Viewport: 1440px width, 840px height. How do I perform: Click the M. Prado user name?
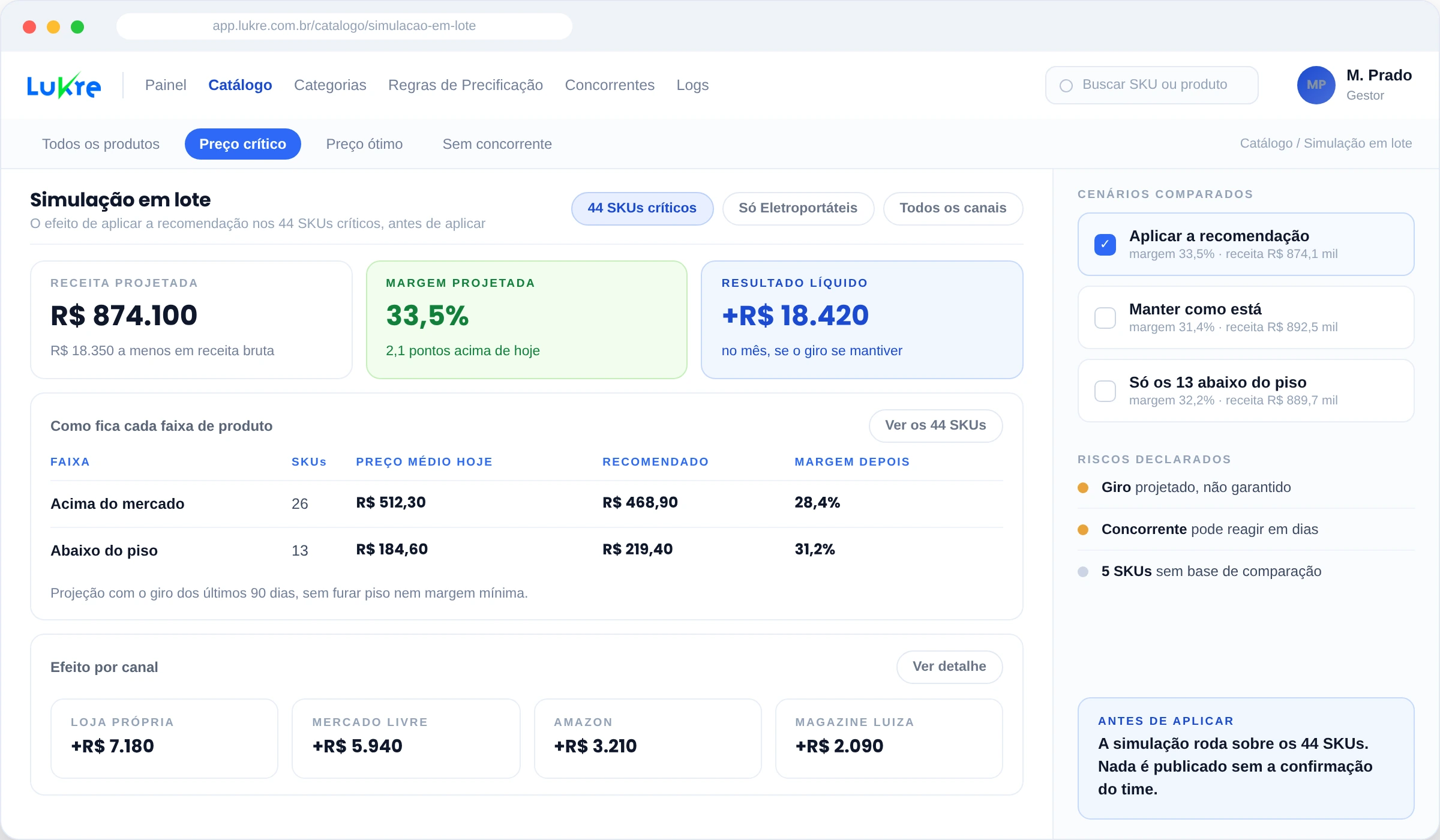tap(1379, 76)
